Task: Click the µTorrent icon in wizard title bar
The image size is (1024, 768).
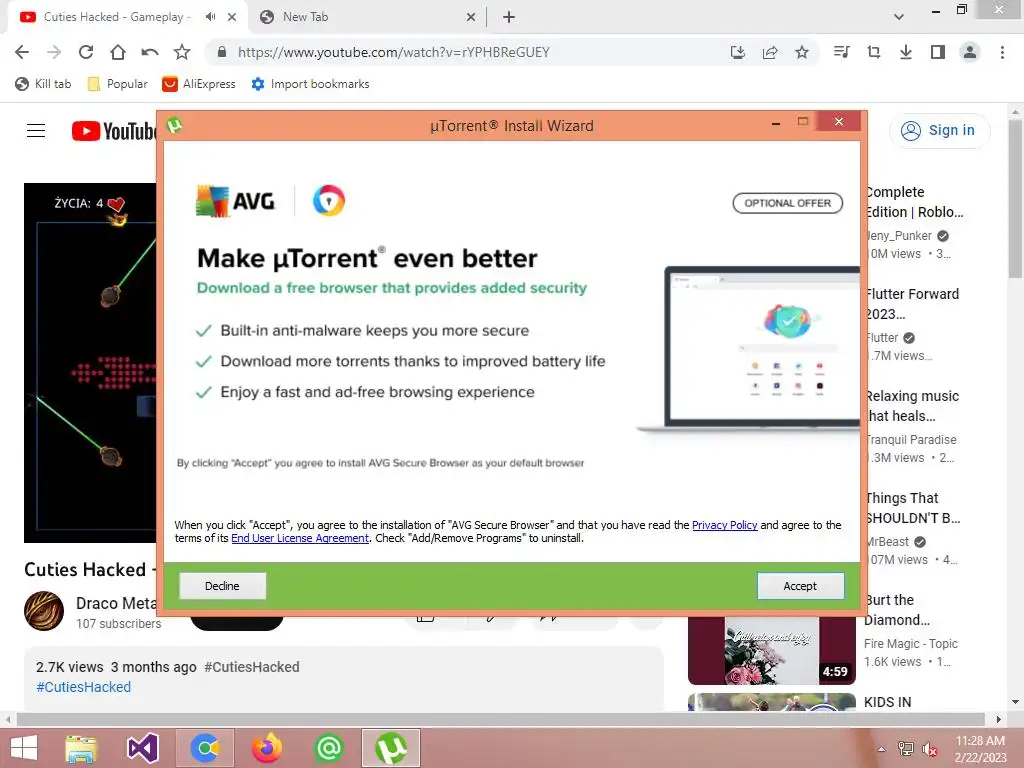Action: point(174,124)
